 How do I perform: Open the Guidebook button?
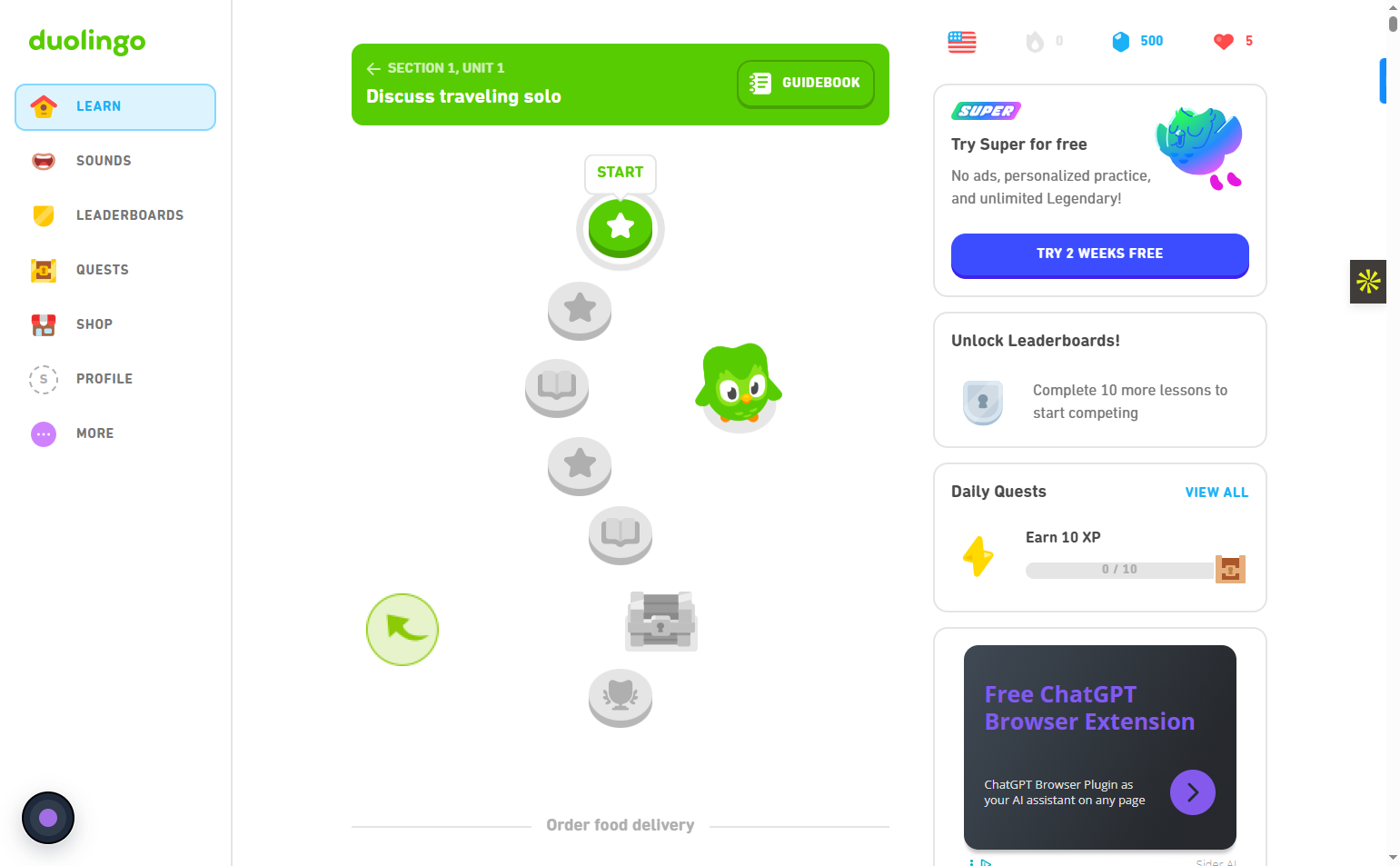806,84
